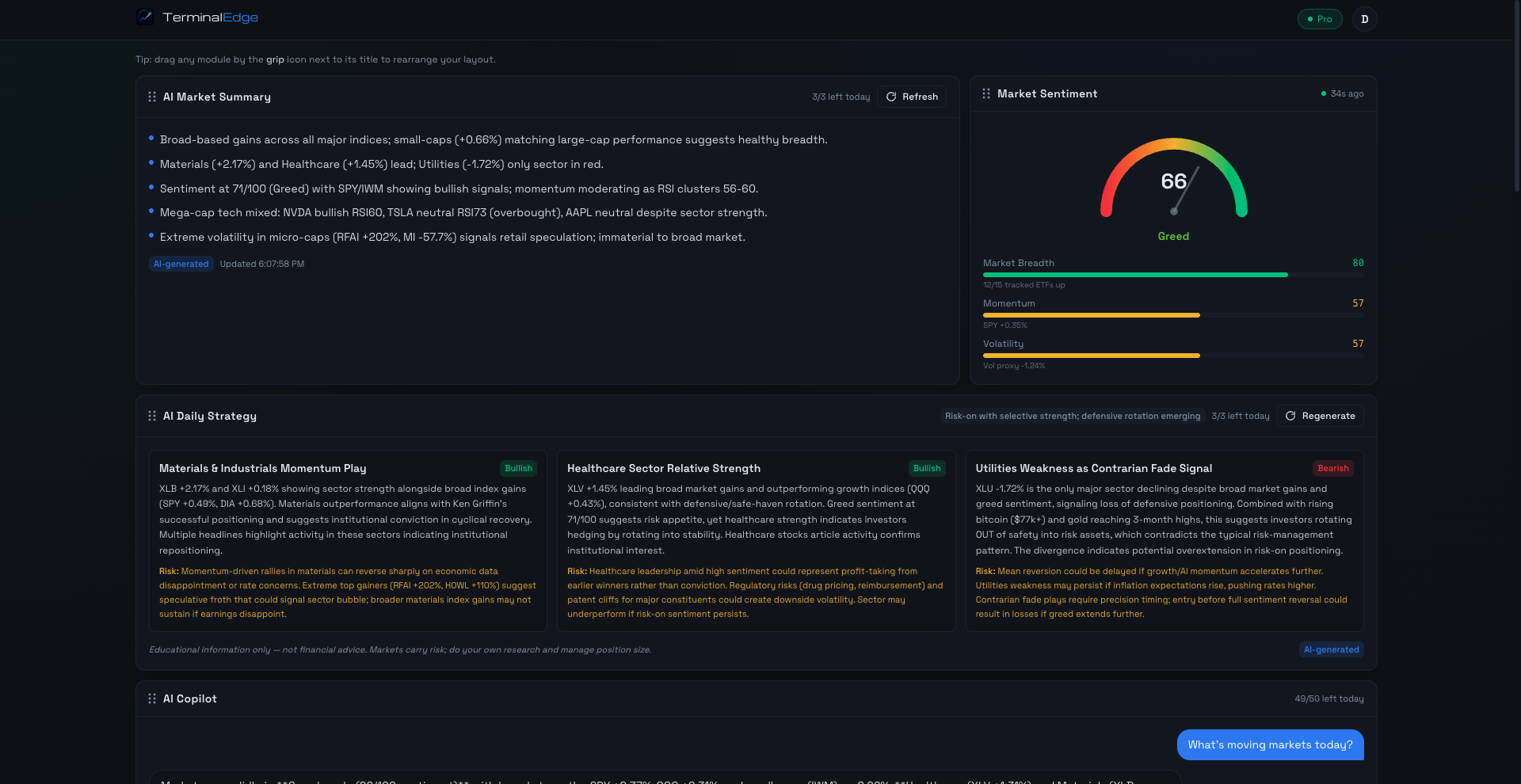Image resolution: width=1521 pixels, height=784 pixels.
Task: Click the Bearish tag on Utilities Weakness card
Action: point(1333,468)
